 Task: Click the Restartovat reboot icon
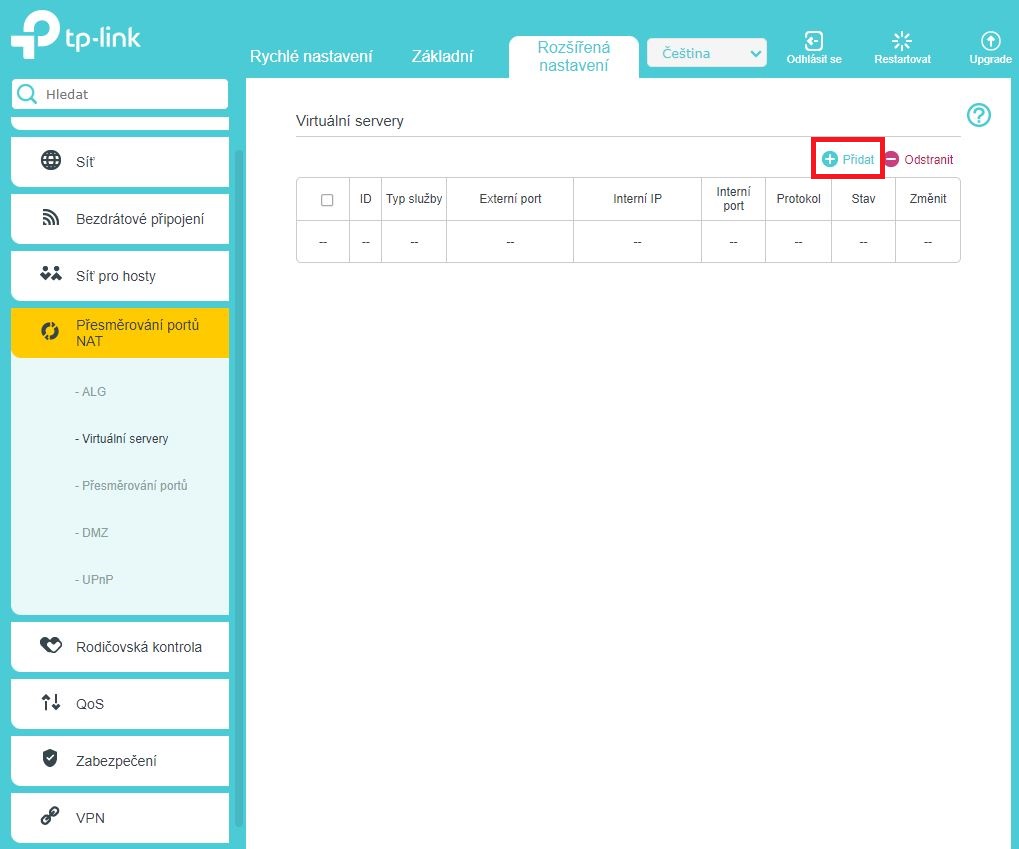click(902, 41)
